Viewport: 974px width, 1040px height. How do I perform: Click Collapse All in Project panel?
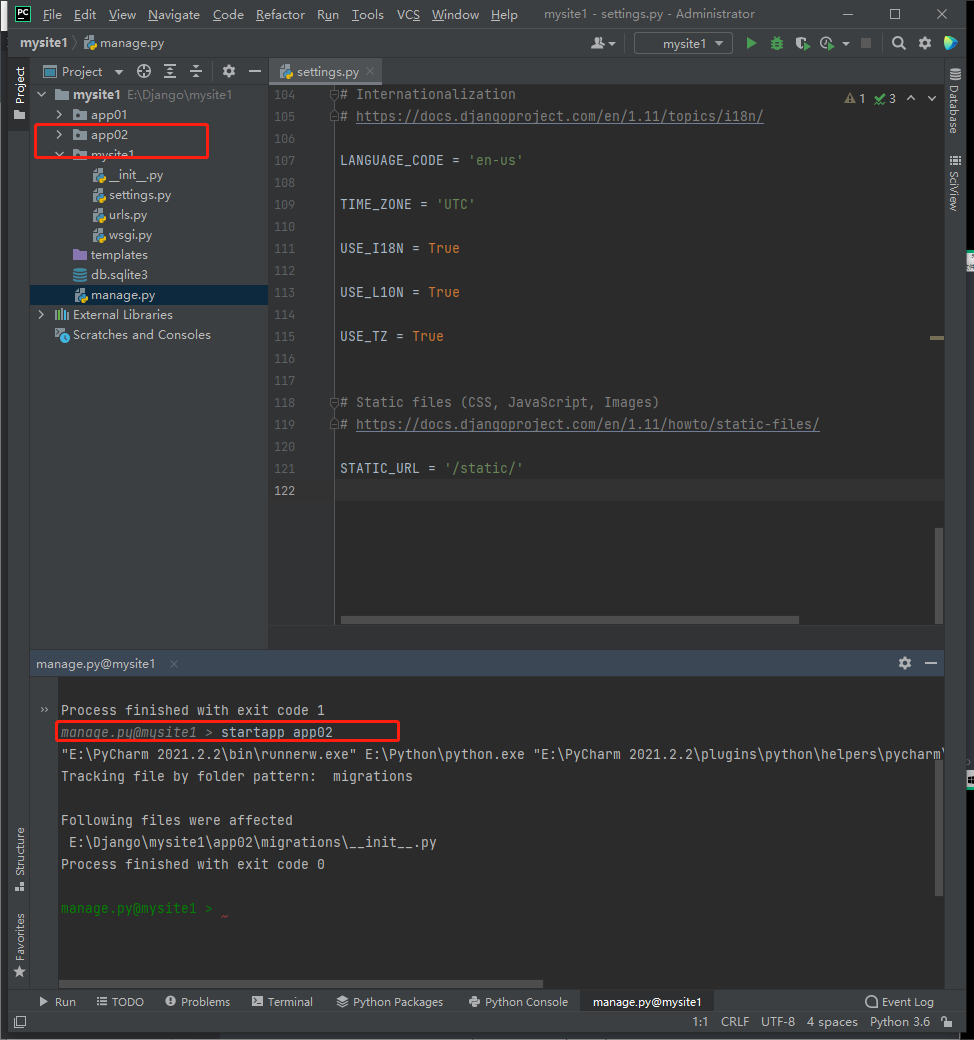pos(196,71)
